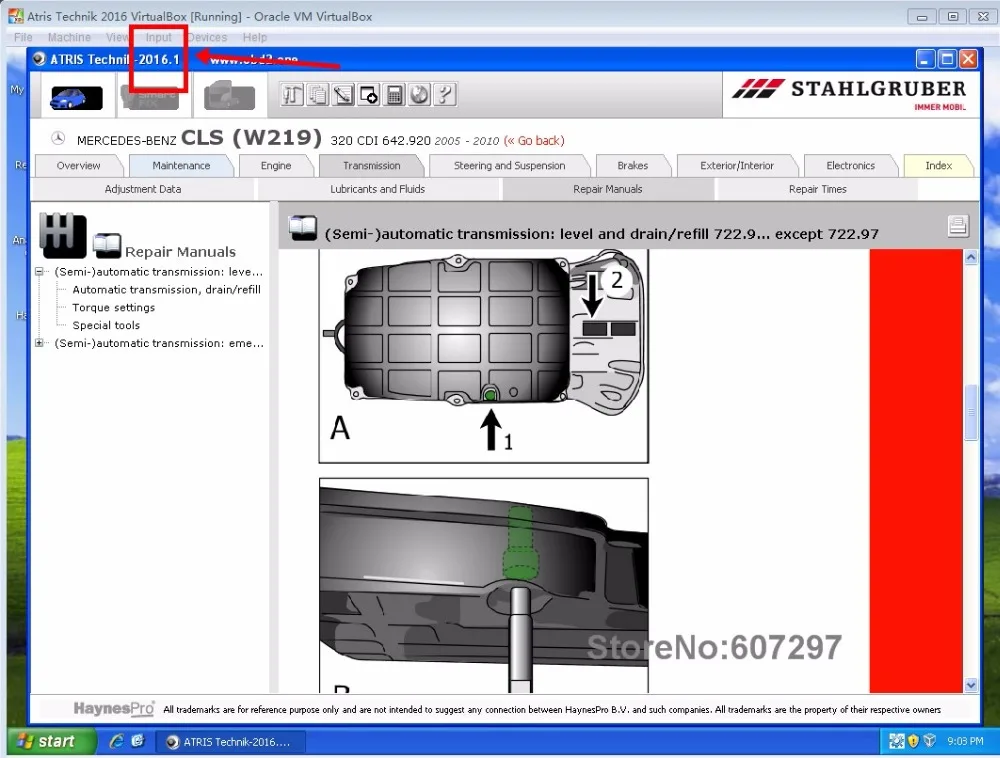This screenshot has height=758, width=1000.
Task: Click scroll down arrow of manual pane
Action: click(x=971, y=685)
